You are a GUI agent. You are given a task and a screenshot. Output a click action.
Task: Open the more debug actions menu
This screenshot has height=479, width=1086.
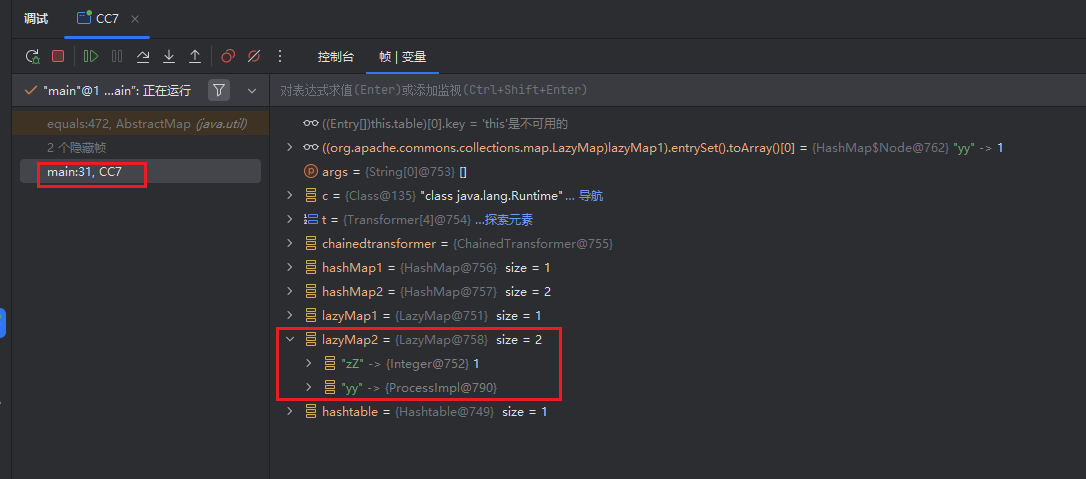(280, 57)
